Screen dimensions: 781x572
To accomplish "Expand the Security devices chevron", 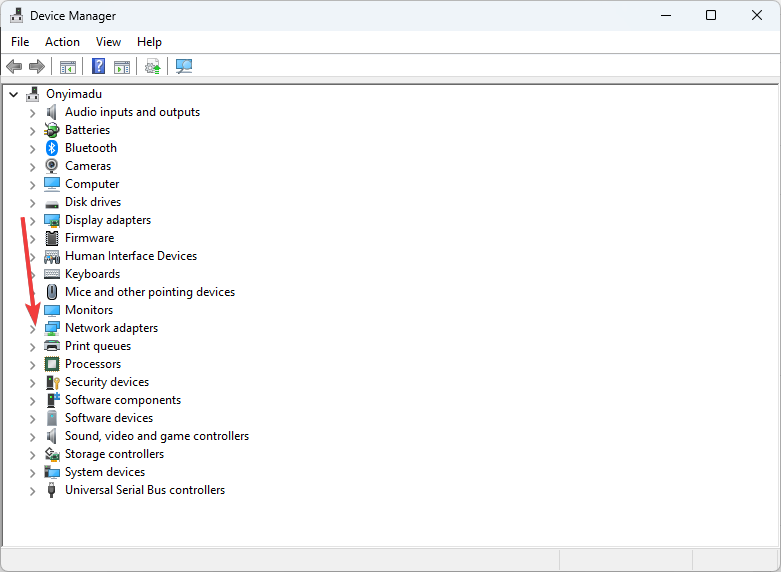I will pyautogui.click(x=32, y=383).
